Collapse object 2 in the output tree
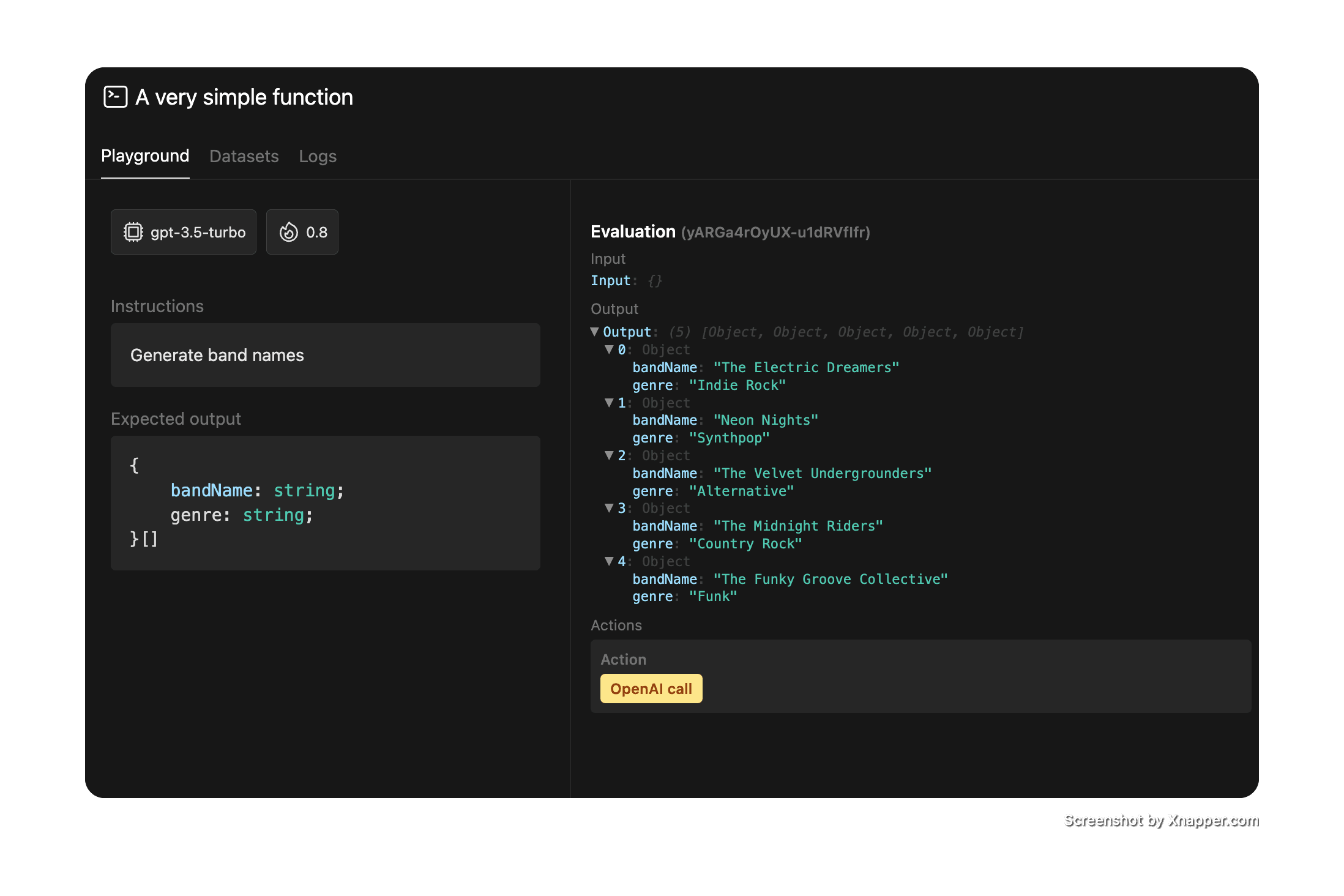Image resolution: width=1344 pixels, height=896 pixels. (x=609, y=455)
